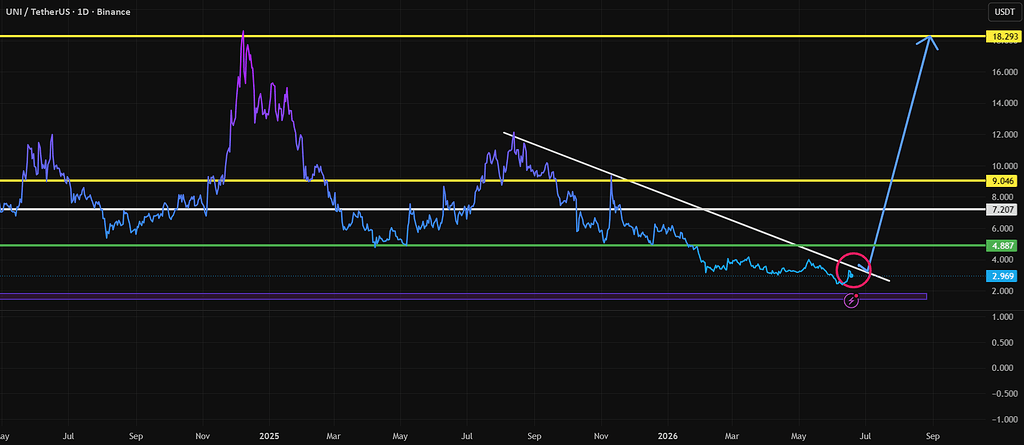
Task: Click the purple price peak near 18
Action: pos(243,34)
